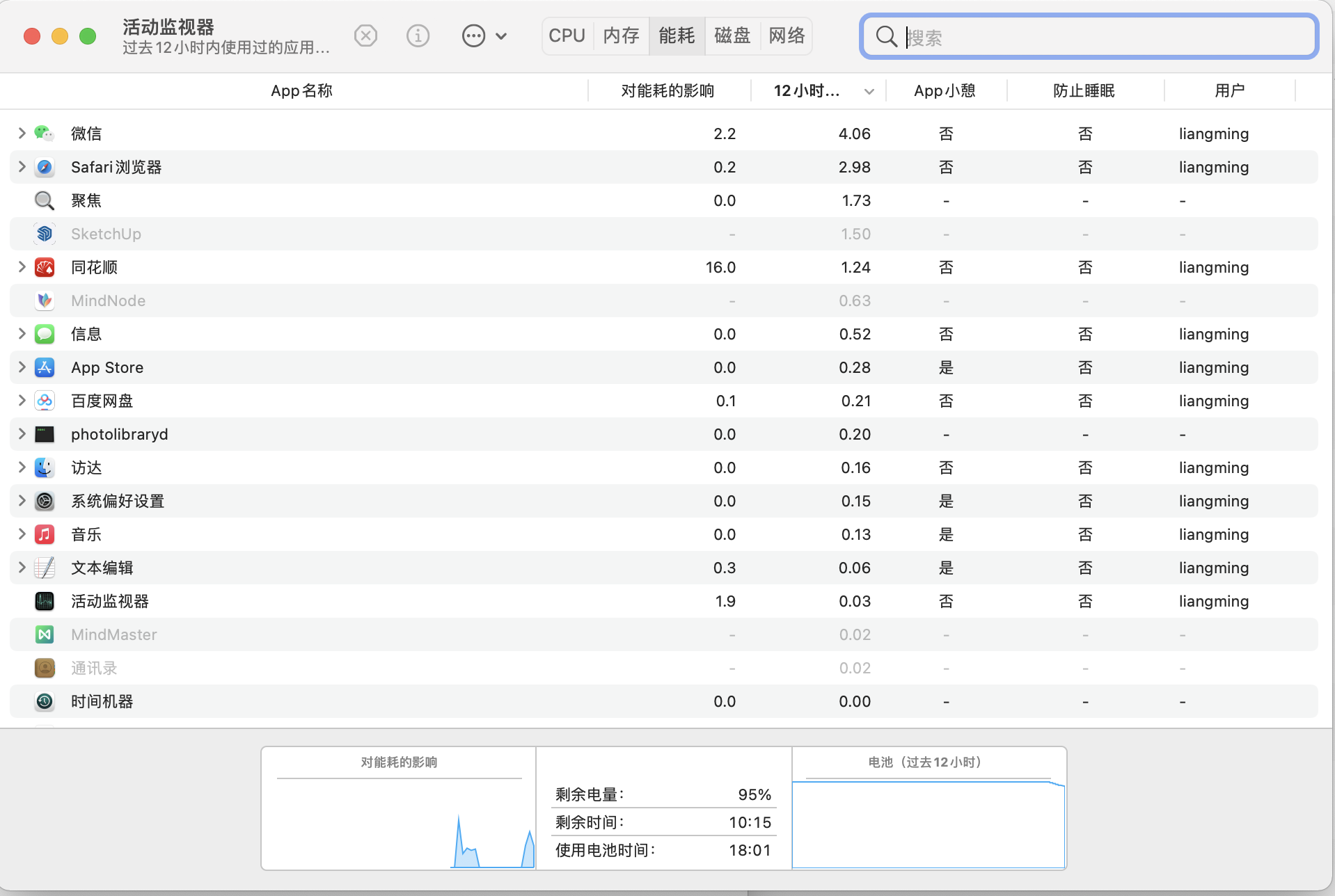
Task: Expand the 系统偏好设置 row disclosure arrow
Action: coord(22,501)
